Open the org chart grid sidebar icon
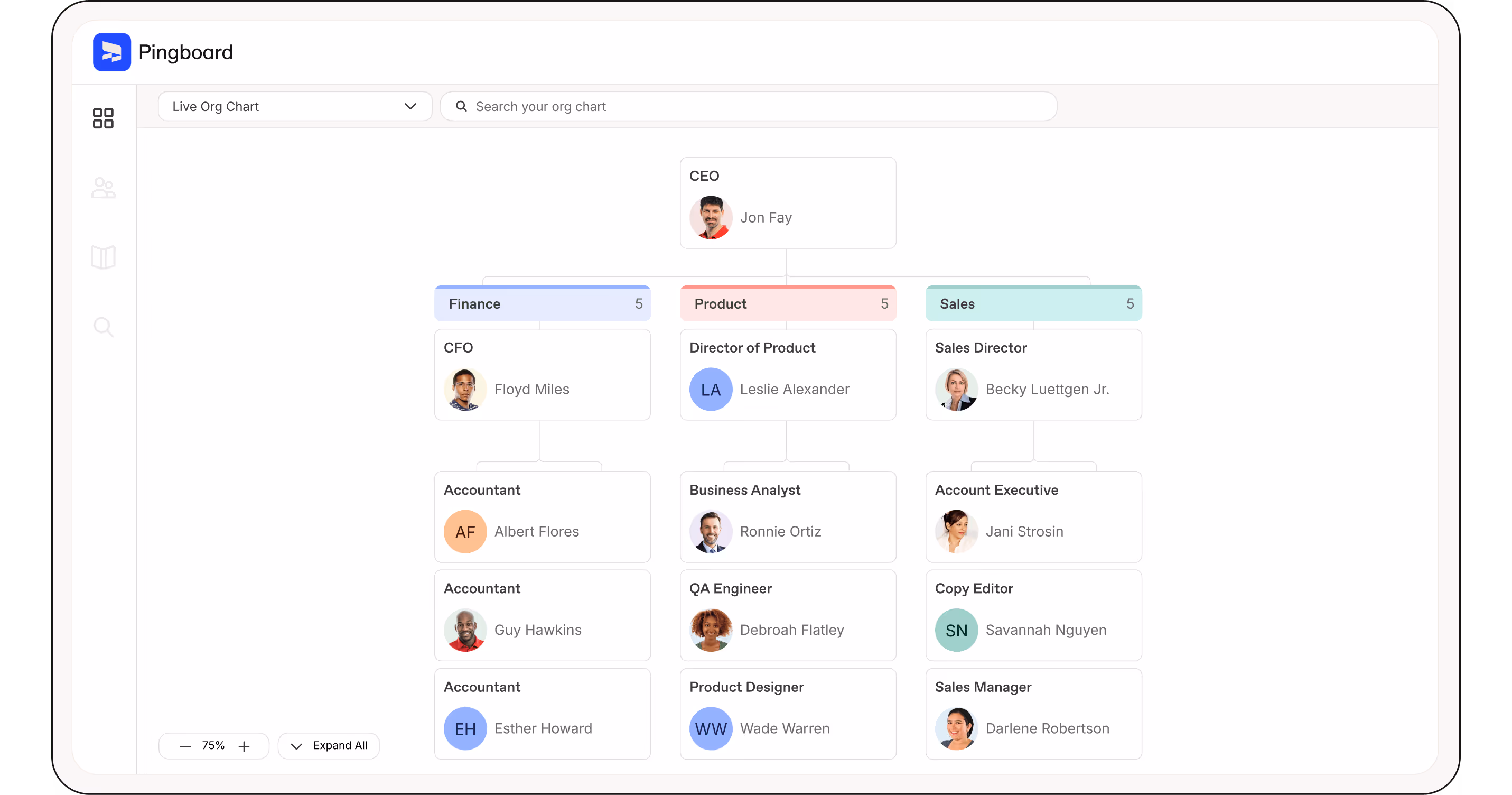1512x795 pixels. (104, 118)
